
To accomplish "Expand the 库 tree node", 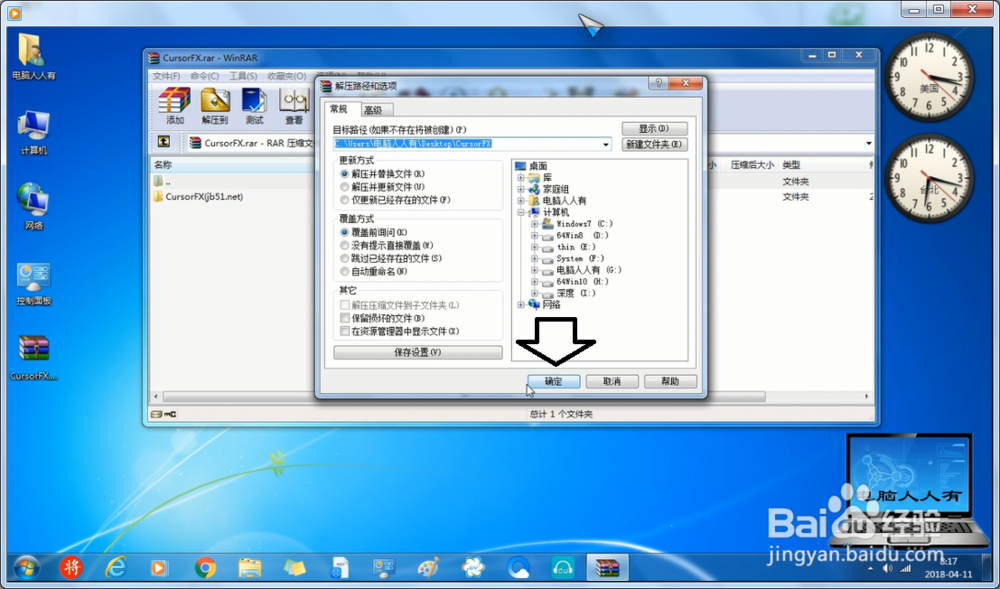I will point(521,177).
